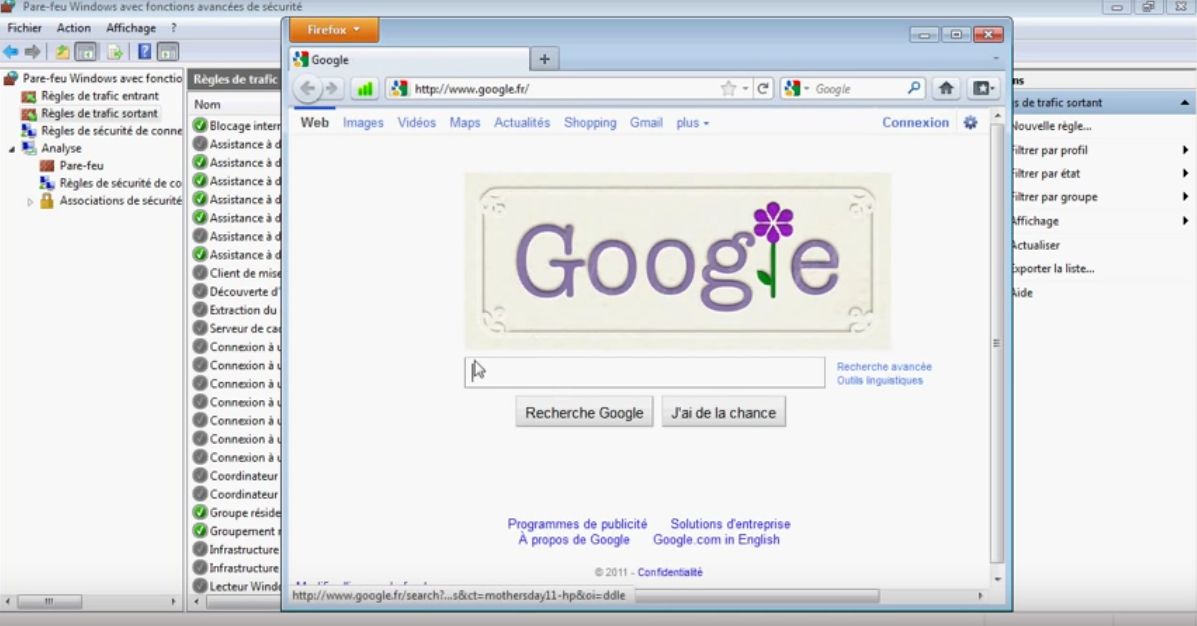Go to the Firefox home page icon
This screenshot has width=1197, height=626.
(x=946, y=89)
